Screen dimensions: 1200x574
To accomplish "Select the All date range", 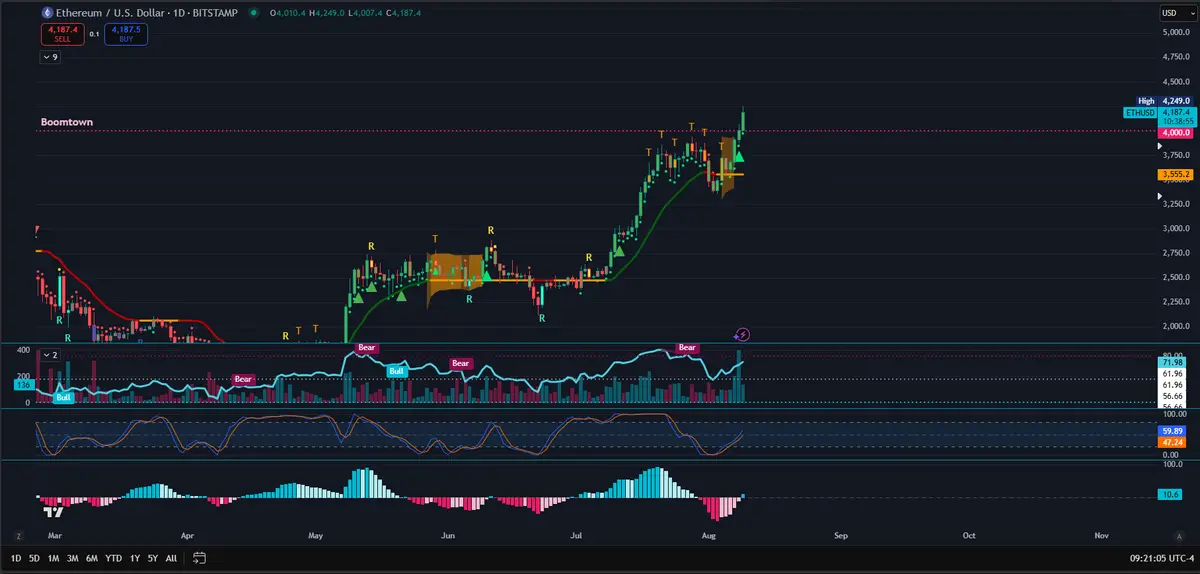I will (x=171, y=557).
